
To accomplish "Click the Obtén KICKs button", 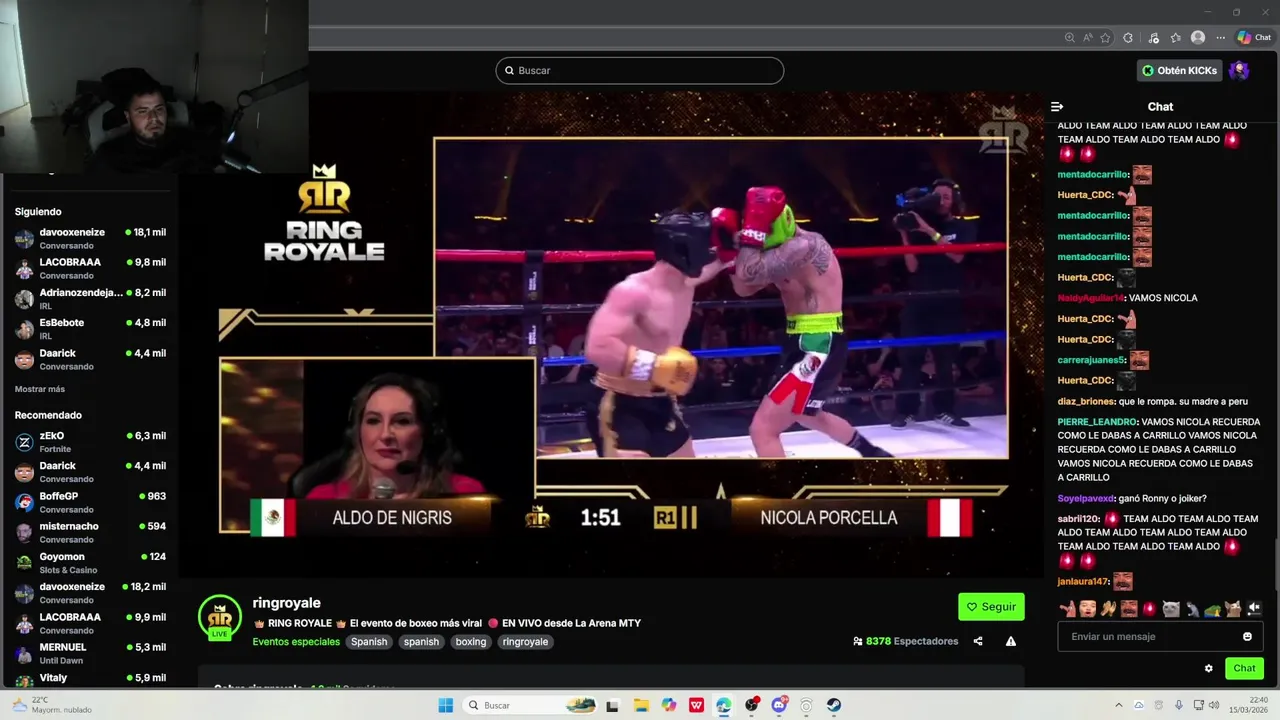I will click(1180, 70).
